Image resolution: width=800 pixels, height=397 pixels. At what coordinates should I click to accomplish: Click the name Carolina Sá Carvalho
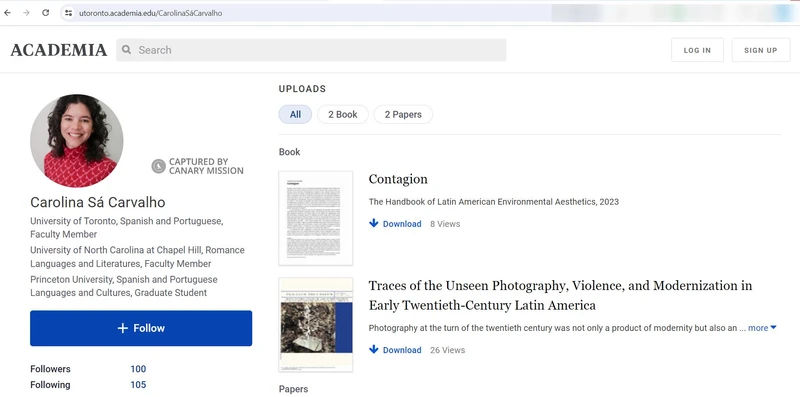(x=97, y=203)
